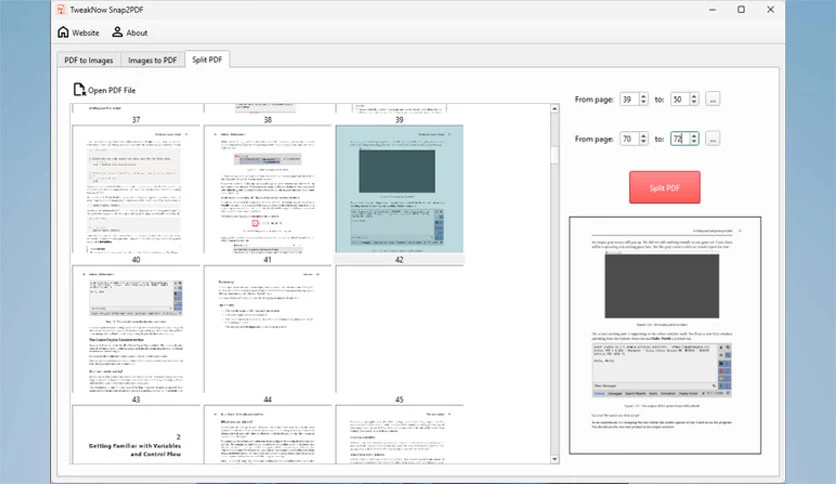This screenshot has width=836, height=484.
Task: Decrease From page value 70
Action: coord(644,142)
